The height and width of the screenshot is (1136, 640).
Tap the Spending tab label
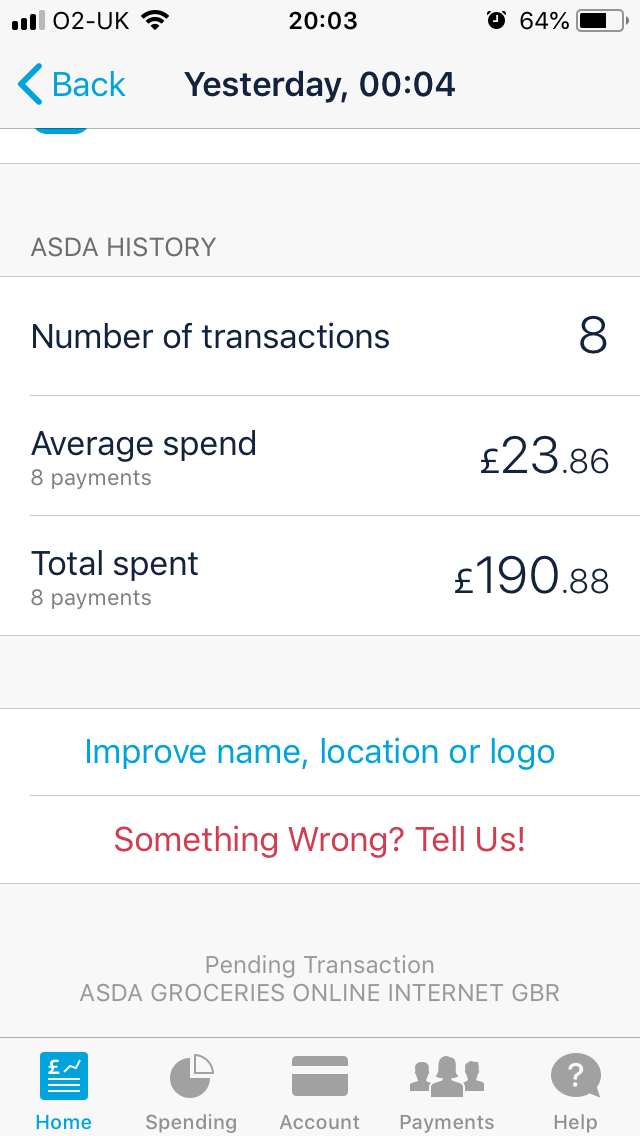(x=190, y=1122)
